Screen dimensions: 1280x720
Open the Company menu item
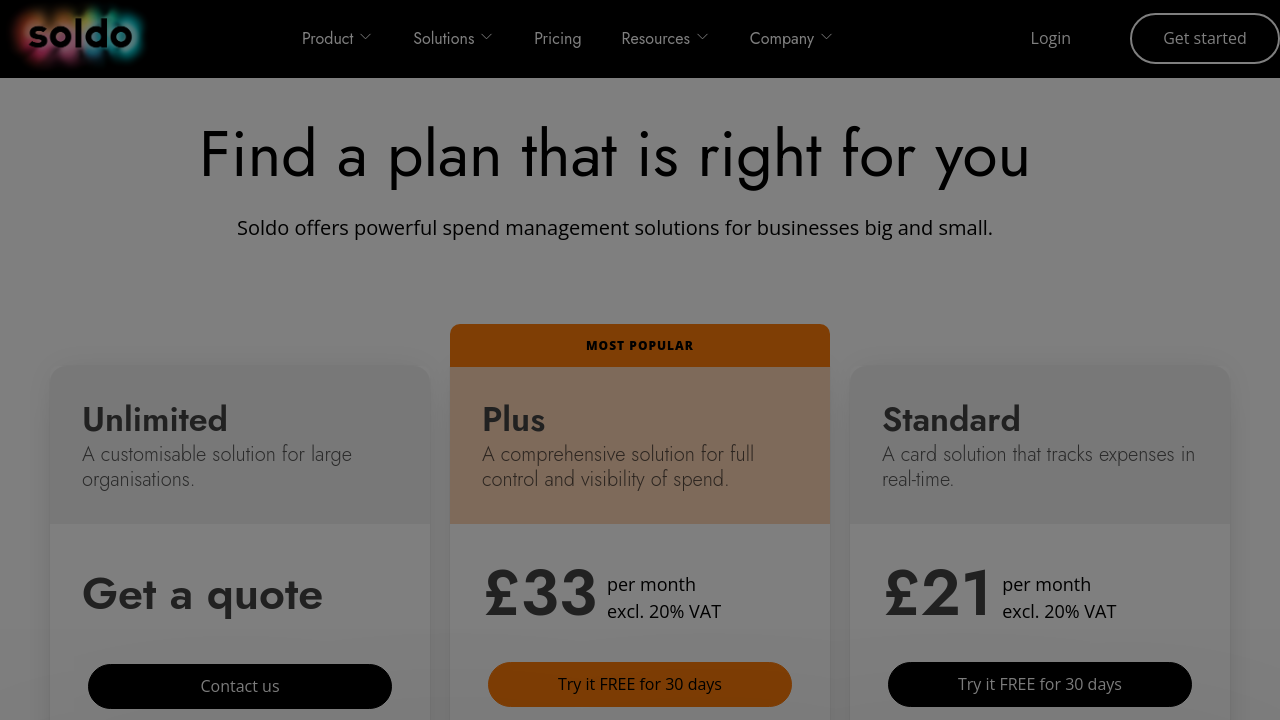click(782, 38)
